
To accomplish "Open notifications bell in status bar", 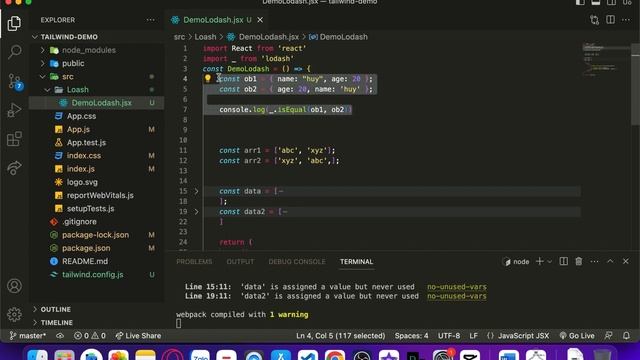I will (626, 336).
